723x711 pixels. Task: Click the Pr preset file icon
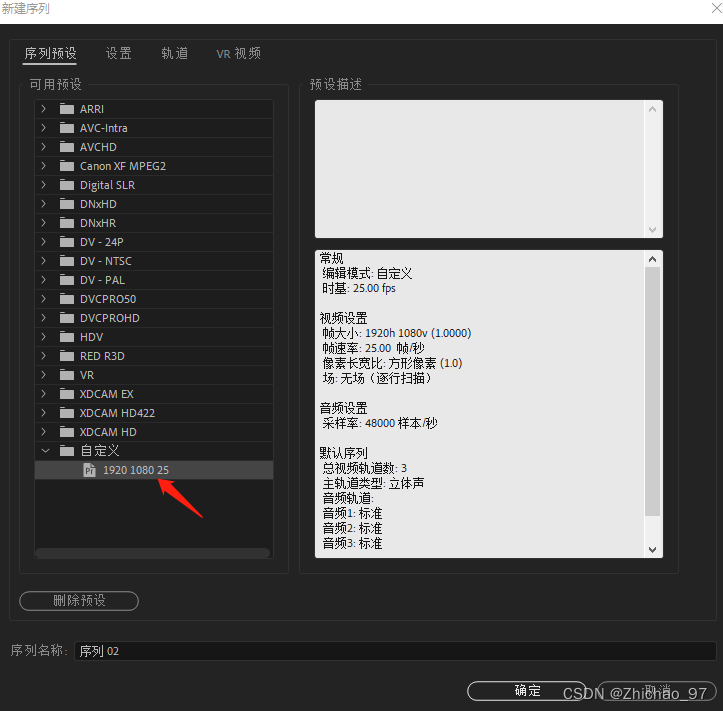click(89, 470)
